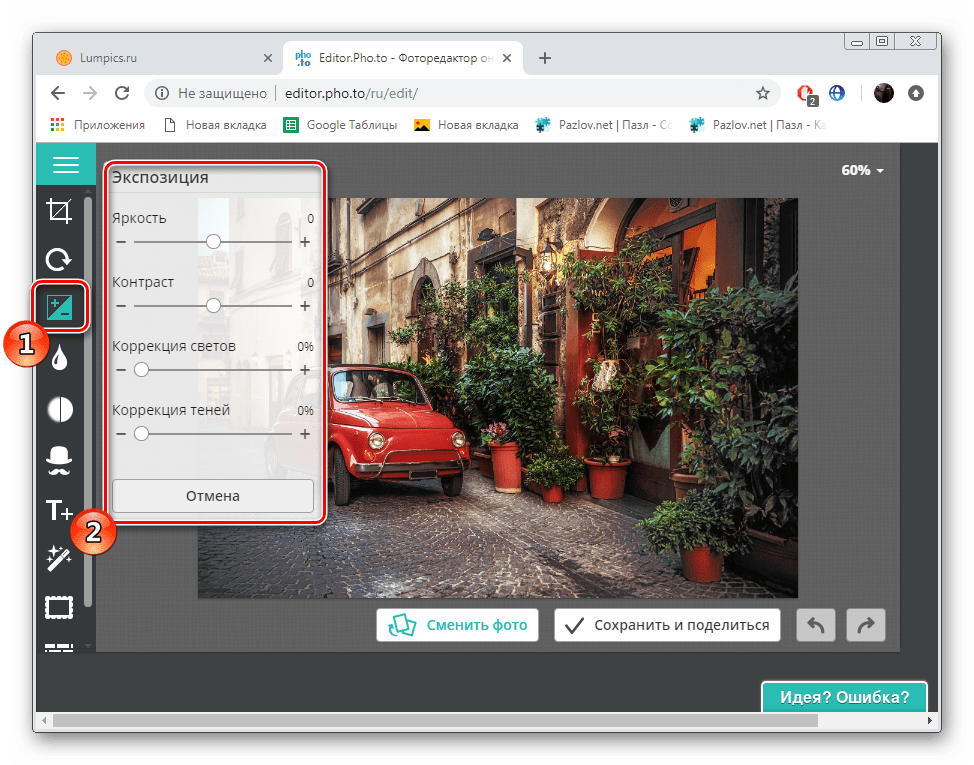This screenshot has height=765, width=974.
Task: Undo the last edit
Action: click(816, 625)
